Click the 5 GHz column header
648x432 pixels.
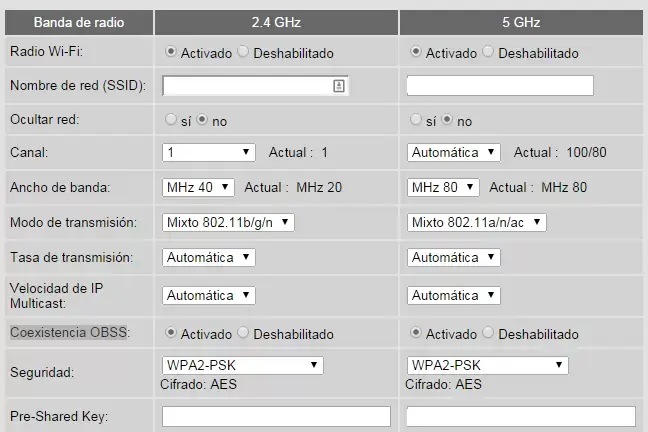pyautogui.click(x=520, y=21)
